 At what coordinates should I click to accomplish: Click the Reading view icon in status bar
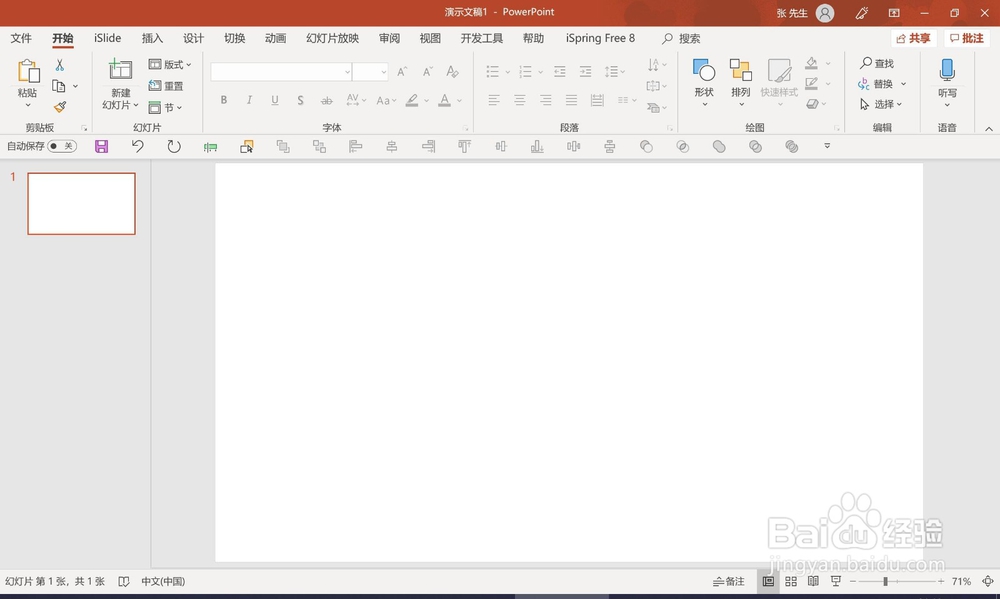coord(813,581)
